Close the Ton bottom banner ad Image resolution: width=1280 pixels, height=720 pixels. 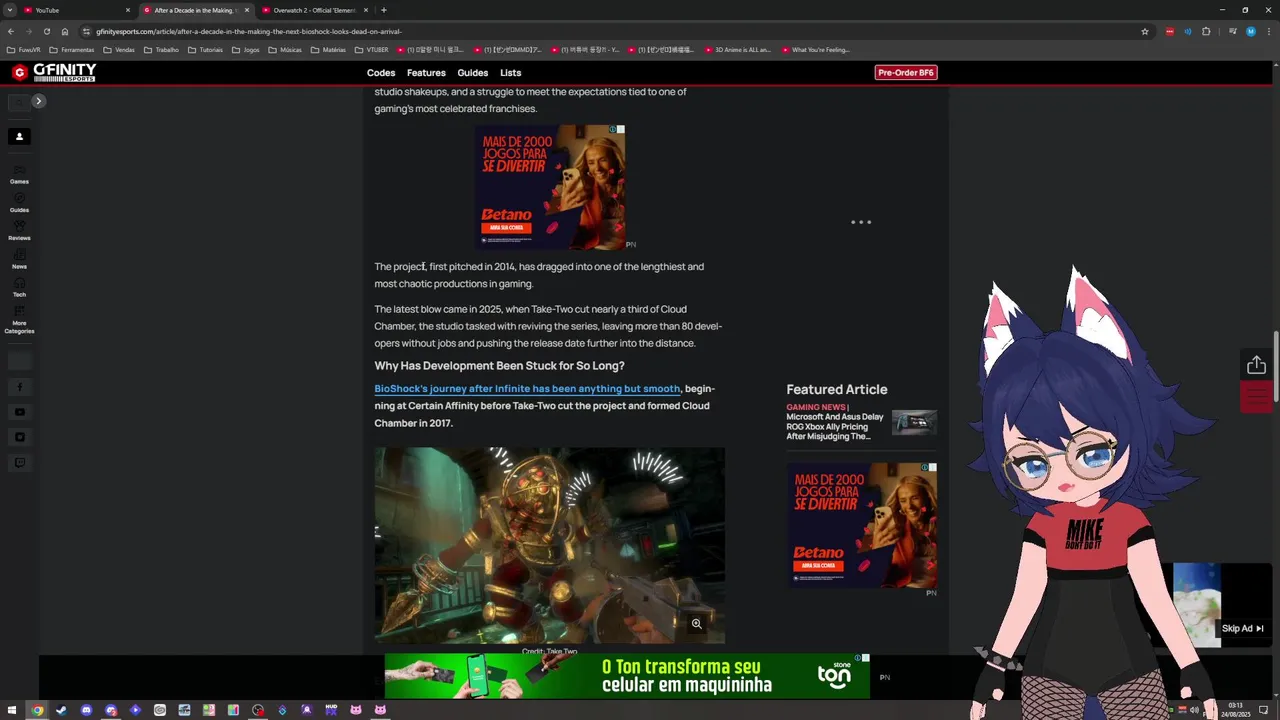[866, 658]
